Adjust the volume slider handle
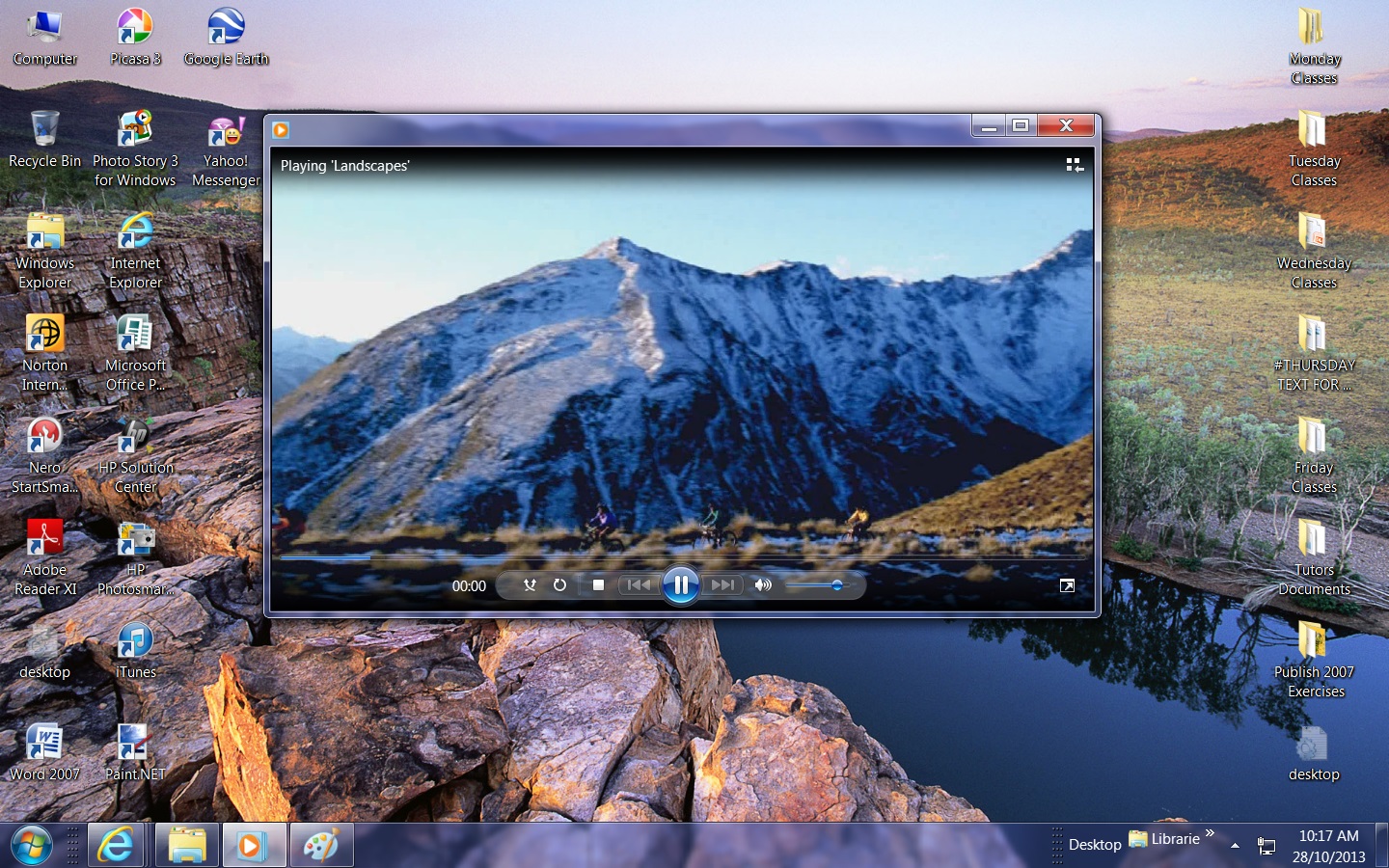This screenshot has width=1389, height=868. click(x=836, y=585)
